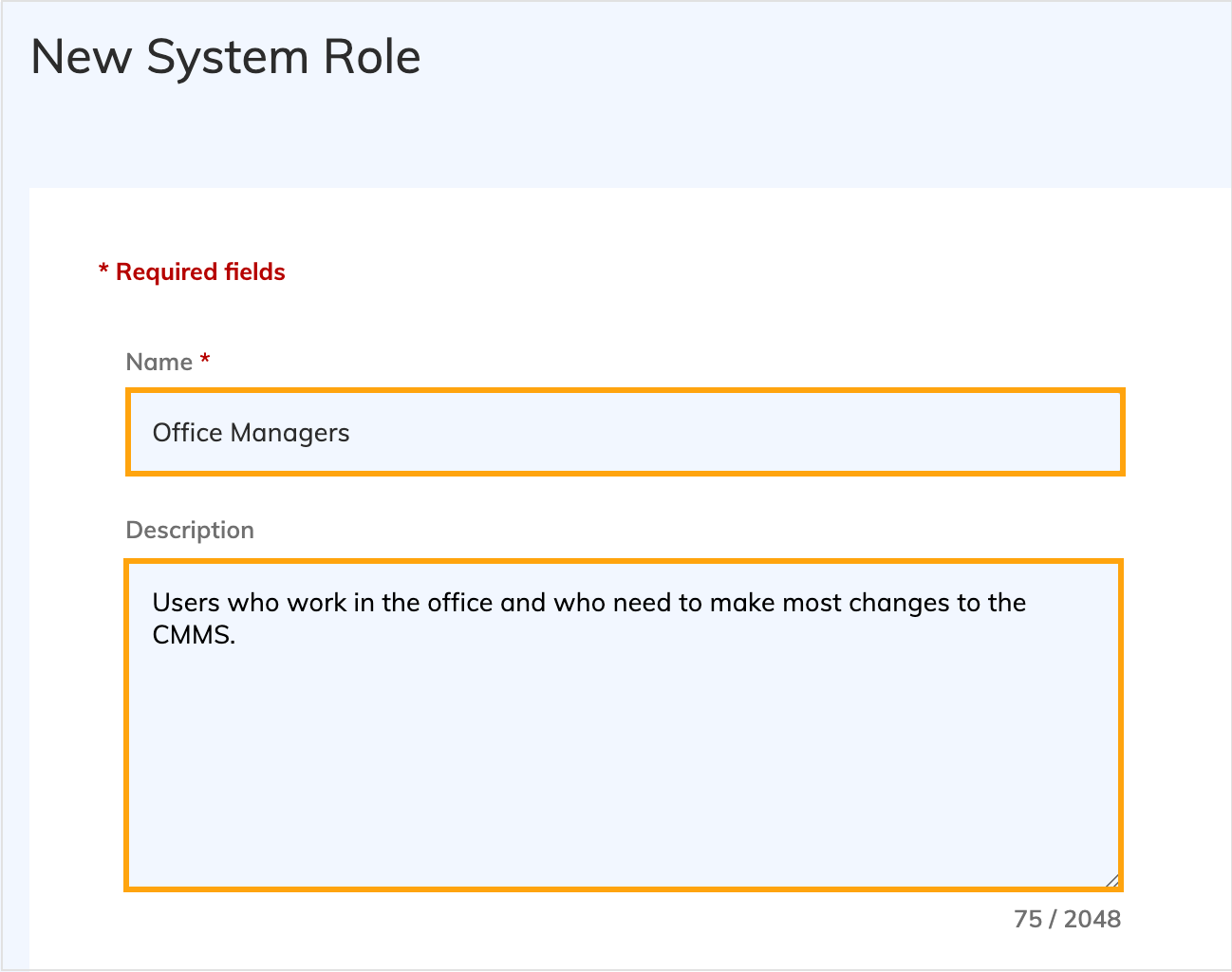Screen dimensions: 1232x972
Task: Click the Required fields notice text
Action: pos(200,272)
